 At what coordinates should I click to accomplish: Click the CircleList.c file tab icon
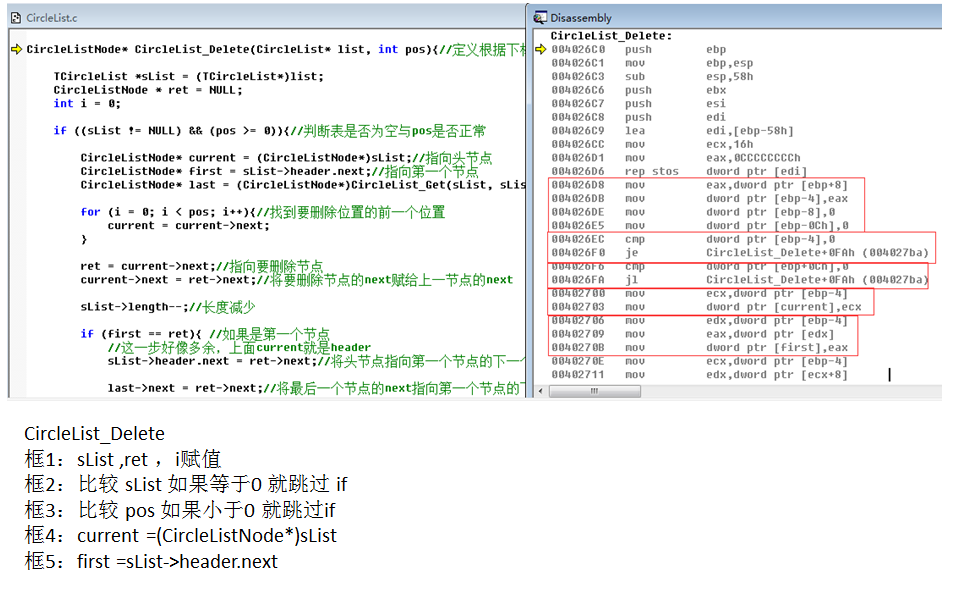[17, 18]
